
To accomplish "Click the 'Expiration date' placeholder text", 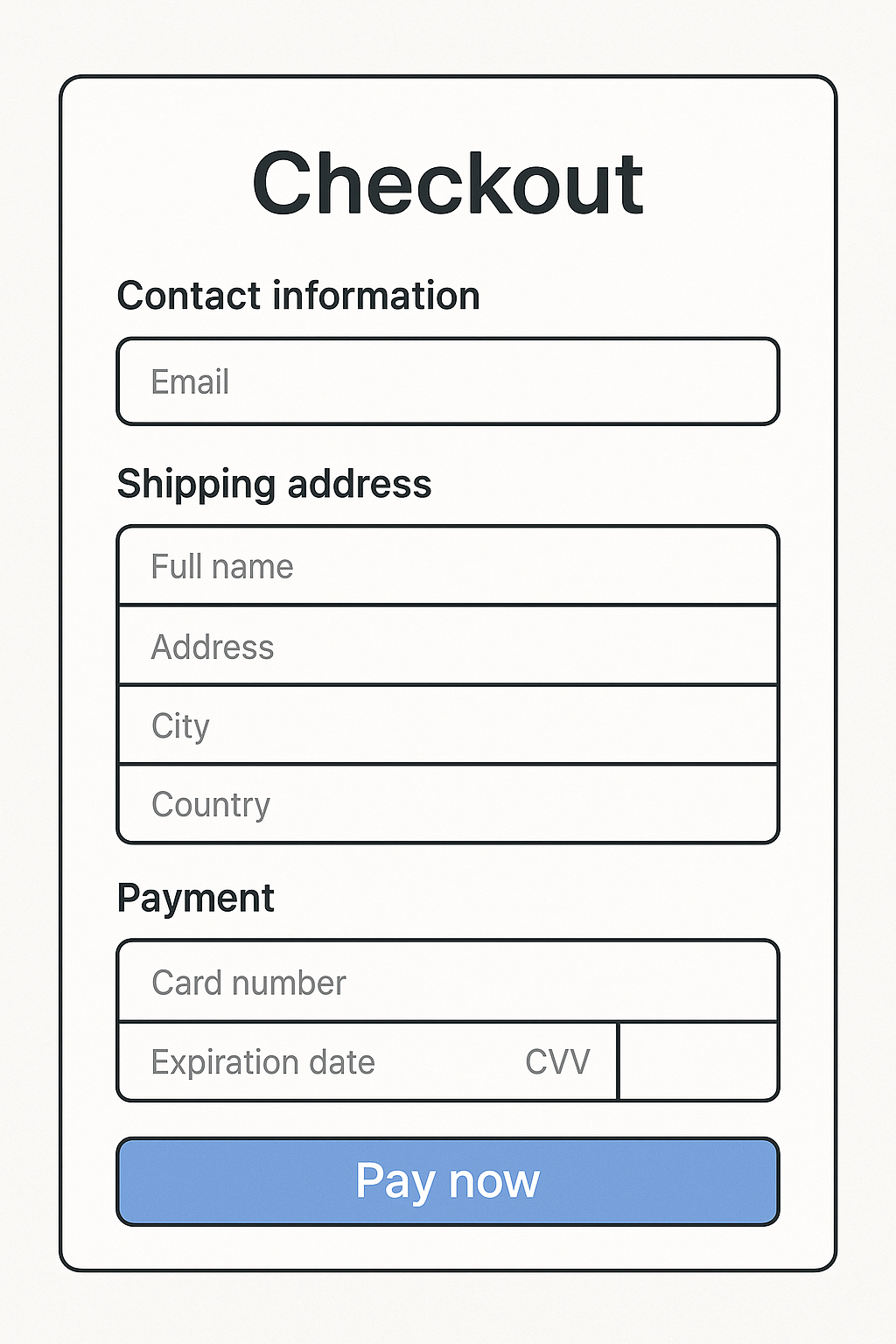I will pos(262,1063).
